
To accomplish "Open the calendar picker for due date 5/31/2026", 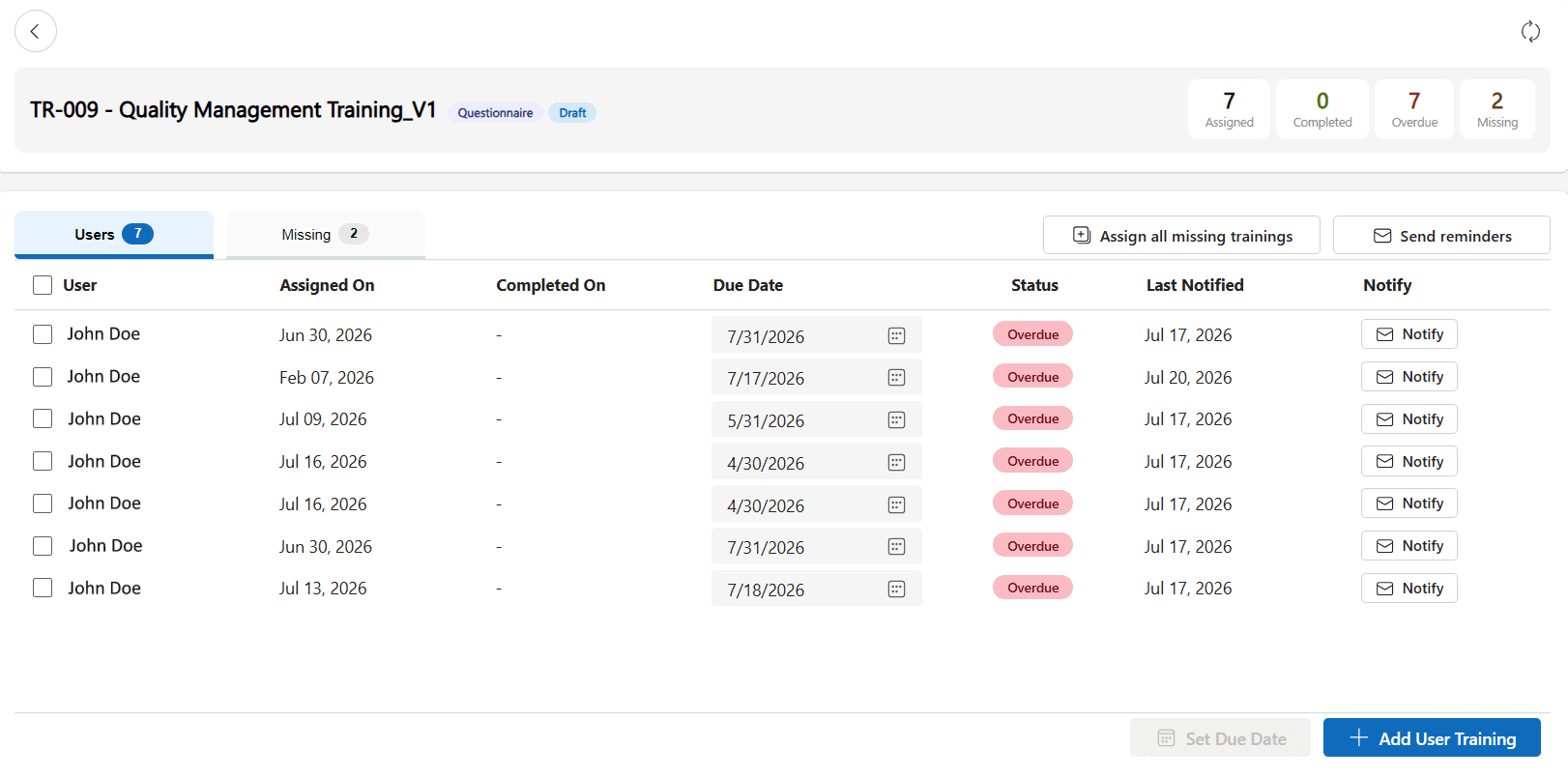I will click(x=896, y=420).
